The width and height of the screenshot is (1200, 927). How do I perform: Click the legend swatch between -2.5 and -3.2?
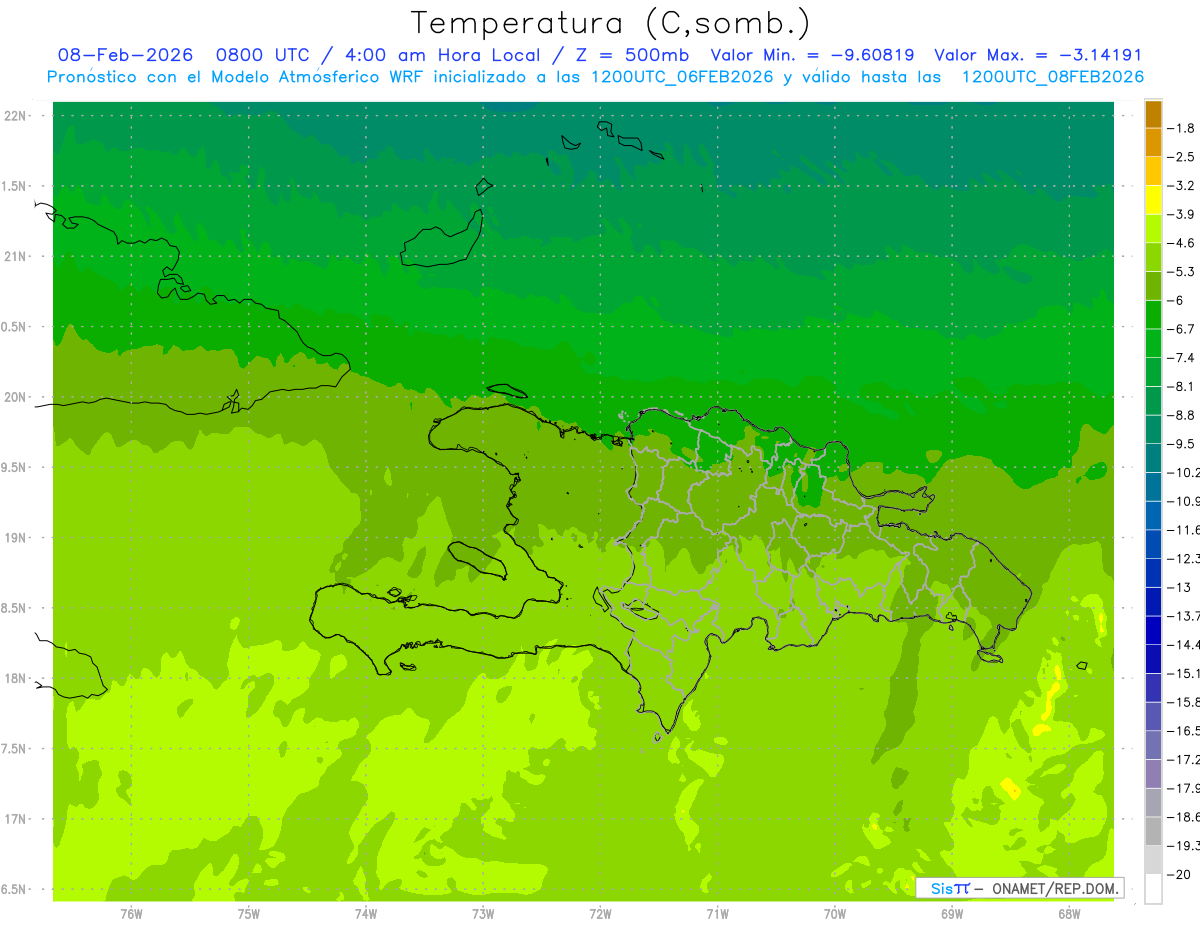pos(1153,171)
